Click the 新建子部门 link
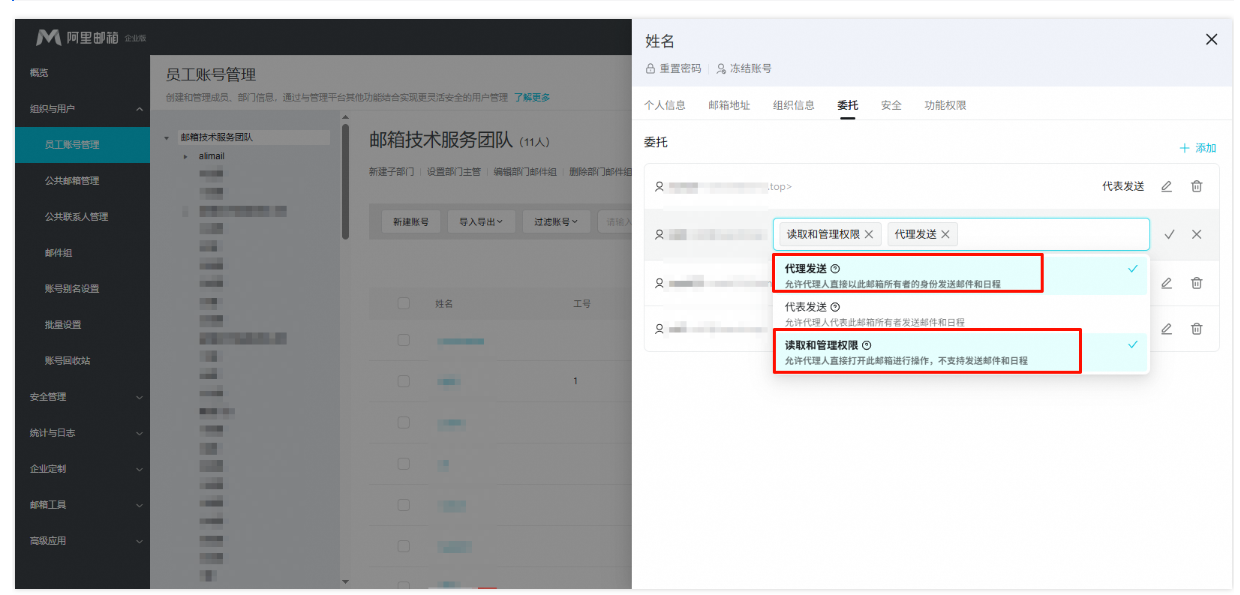Image resolution: width=1240 pixels, height=595 pixels. tap(391, 171)
